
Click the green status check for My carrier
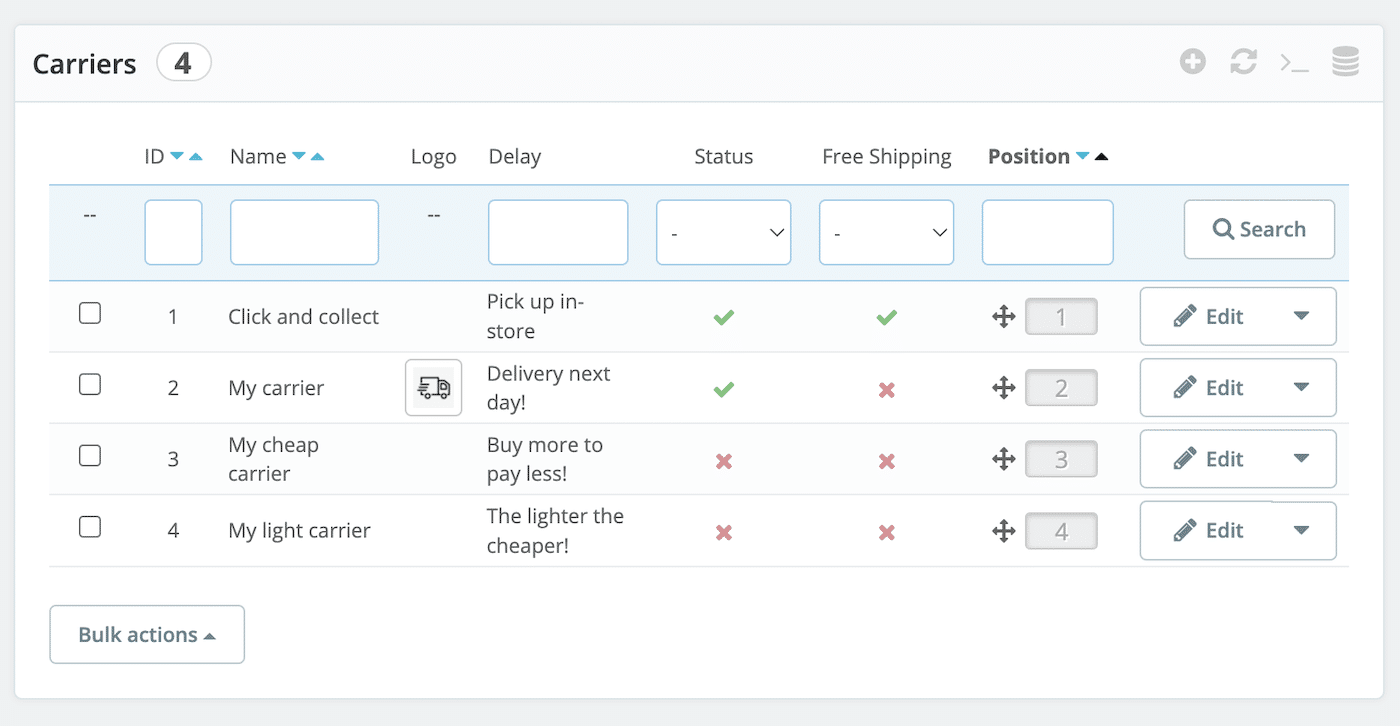pyautogui.click(x=723, y=388)
